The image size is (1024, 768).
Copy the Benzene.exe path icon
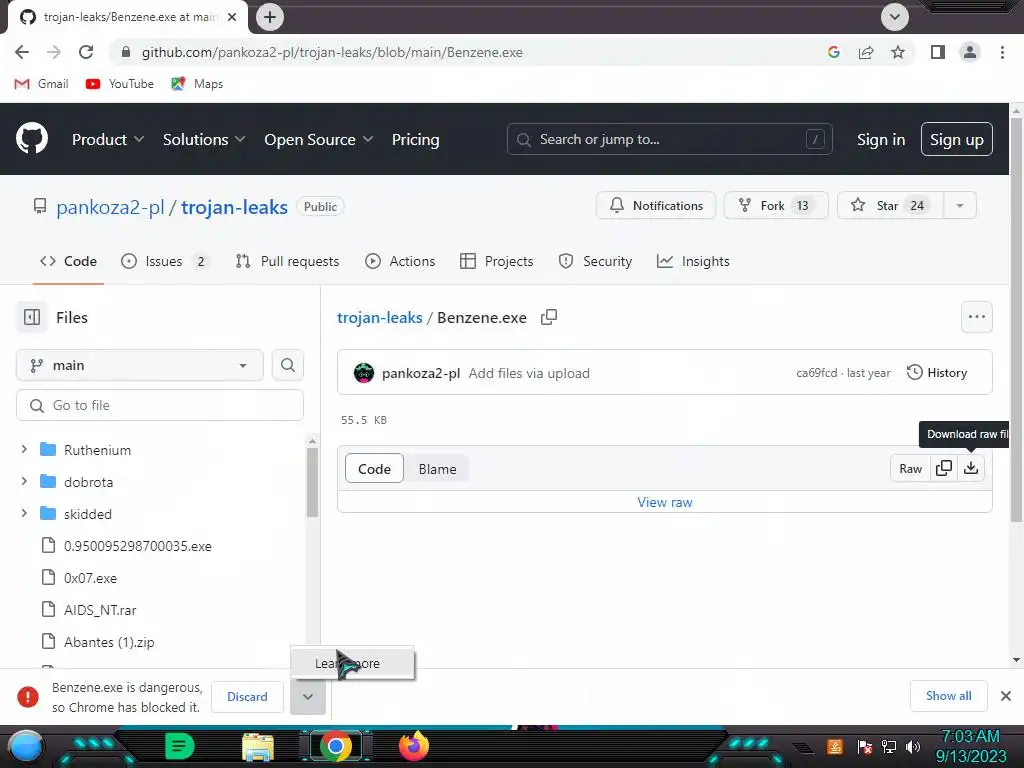point(549,317)
